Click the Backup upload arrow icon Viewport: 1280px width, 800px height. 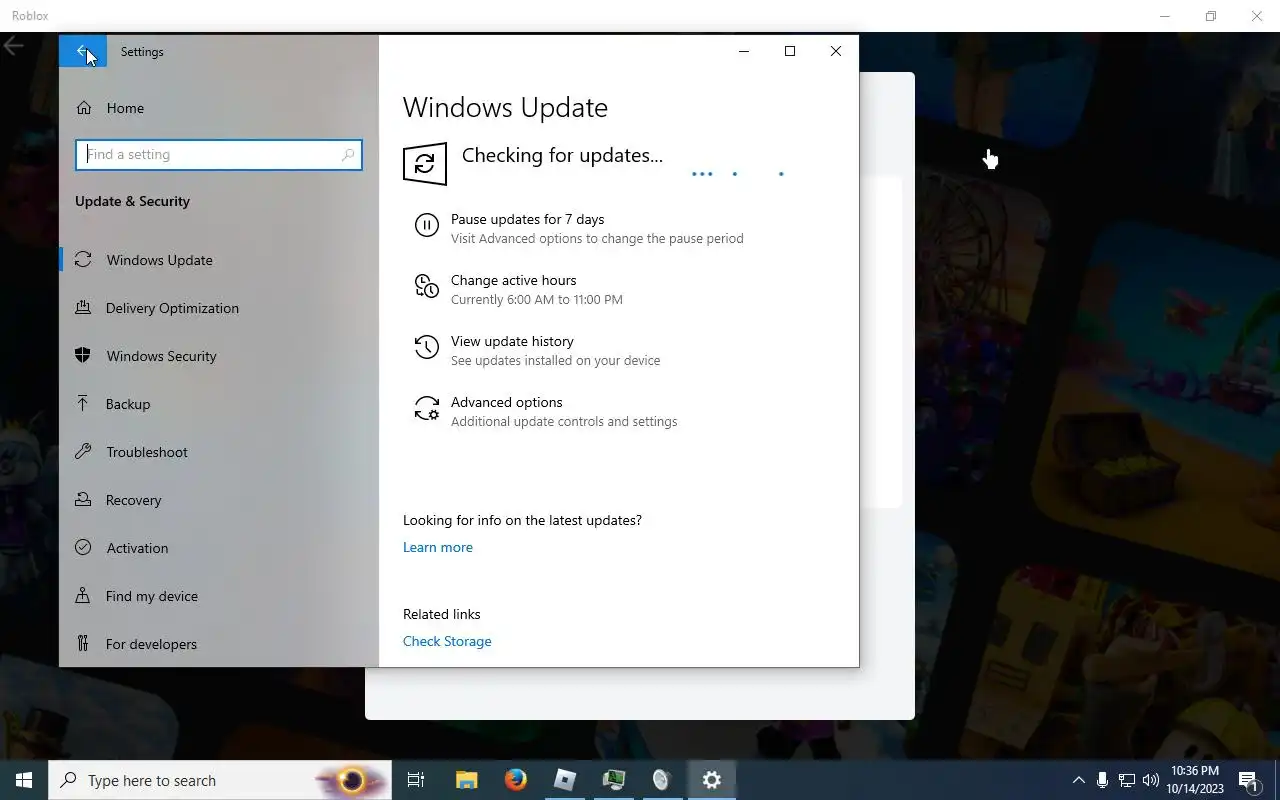(x=84, y=404)
